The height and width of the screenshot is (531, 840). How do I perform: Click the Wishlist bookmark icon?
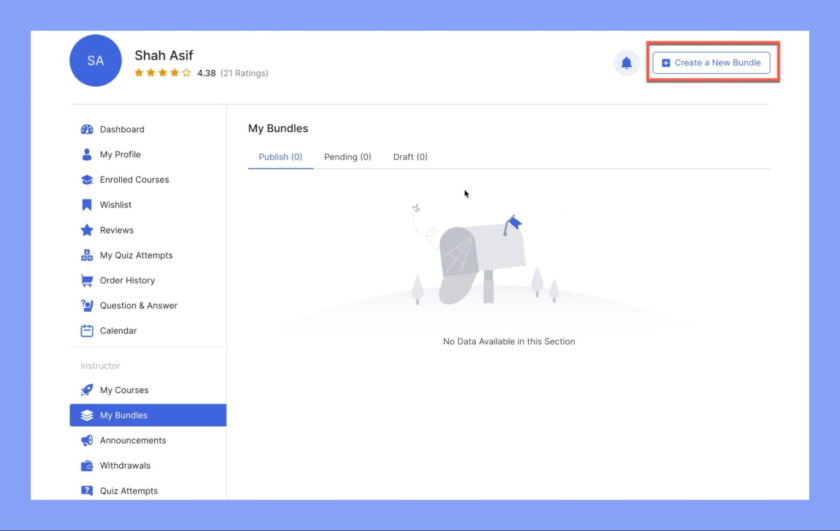[87, 205]
